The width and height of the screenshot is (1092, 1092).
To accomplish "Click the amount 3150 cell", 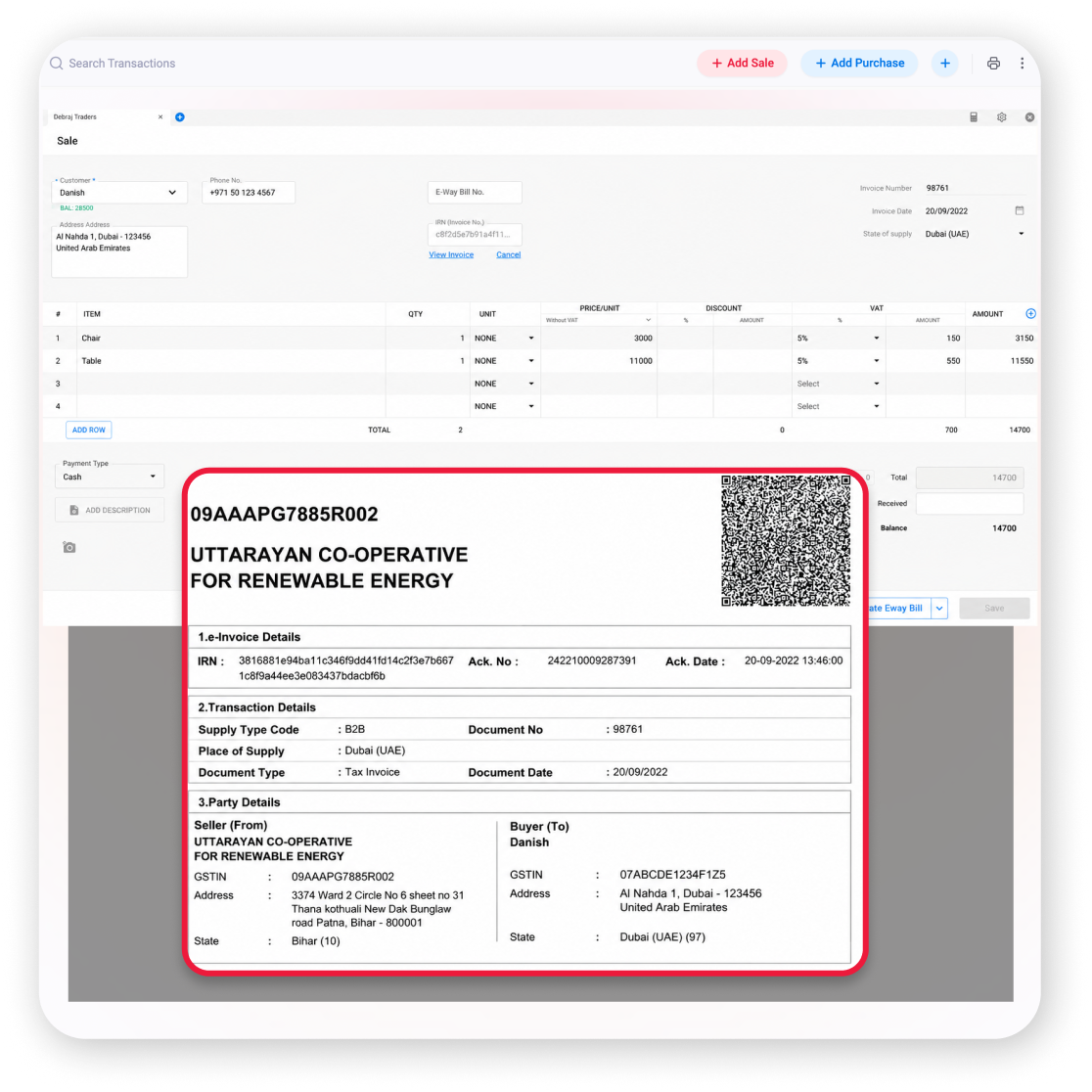I will pyautogui.click(x=1001, y=339).
